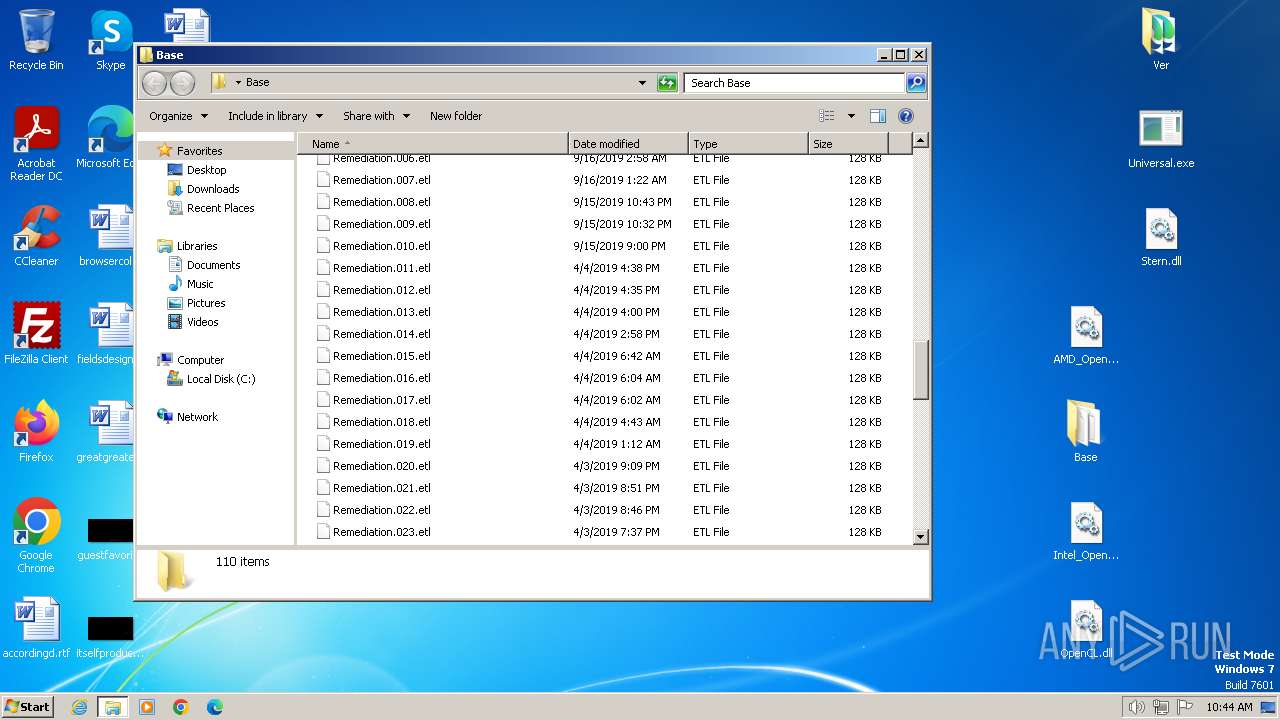Click the Back navigation arrow in Explorer
Screen dimensions: 1280x720
click(x=154, y=83)
